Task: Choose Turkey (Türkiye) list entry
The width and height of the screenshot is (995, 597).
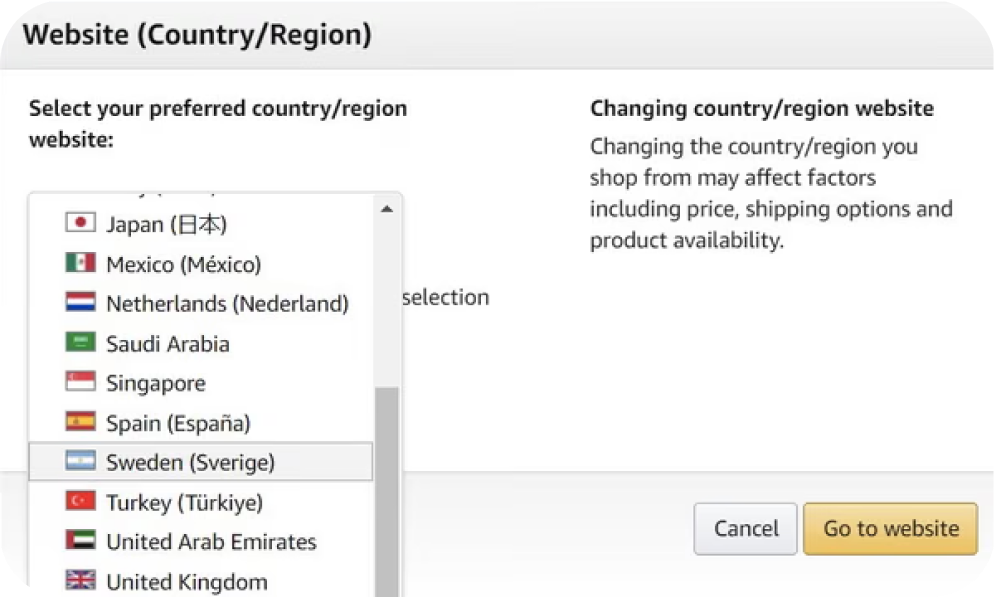Action: 184,502
